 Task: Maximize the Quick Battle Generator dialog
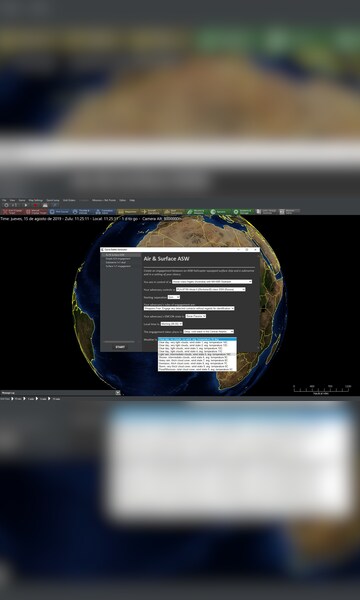click(x=247, y=249)
